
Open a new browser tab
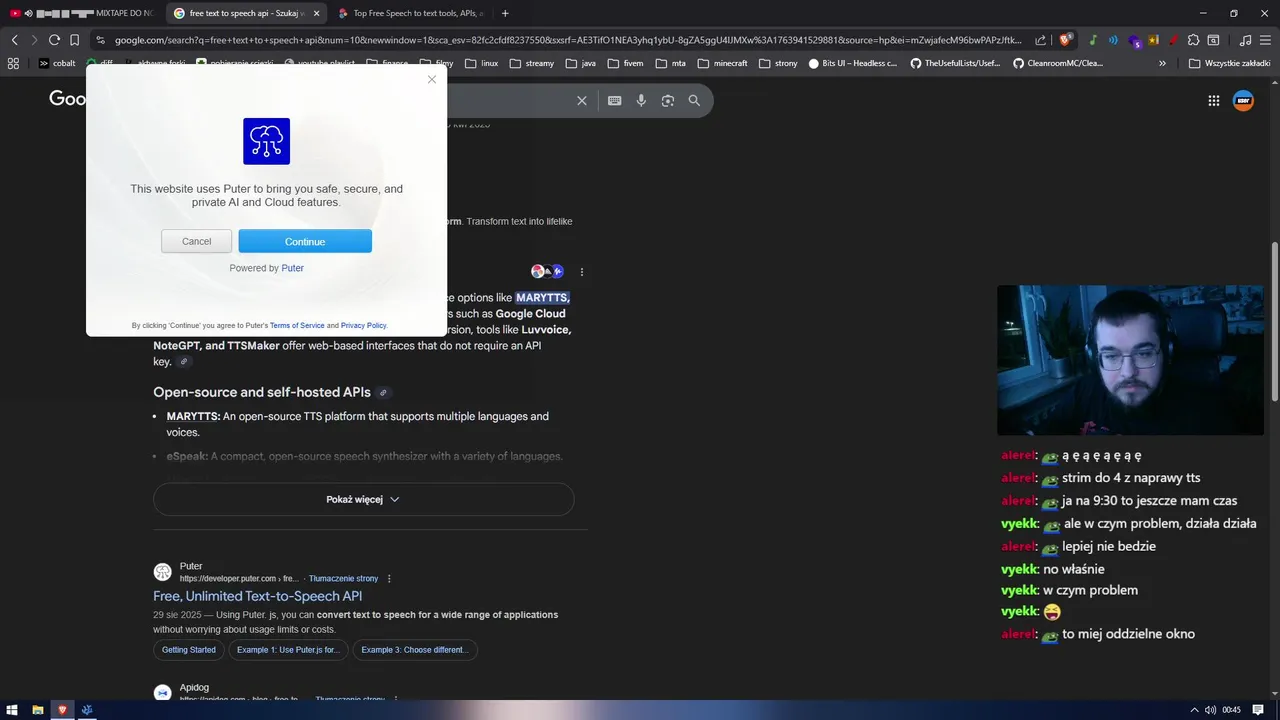click(505, 13)
